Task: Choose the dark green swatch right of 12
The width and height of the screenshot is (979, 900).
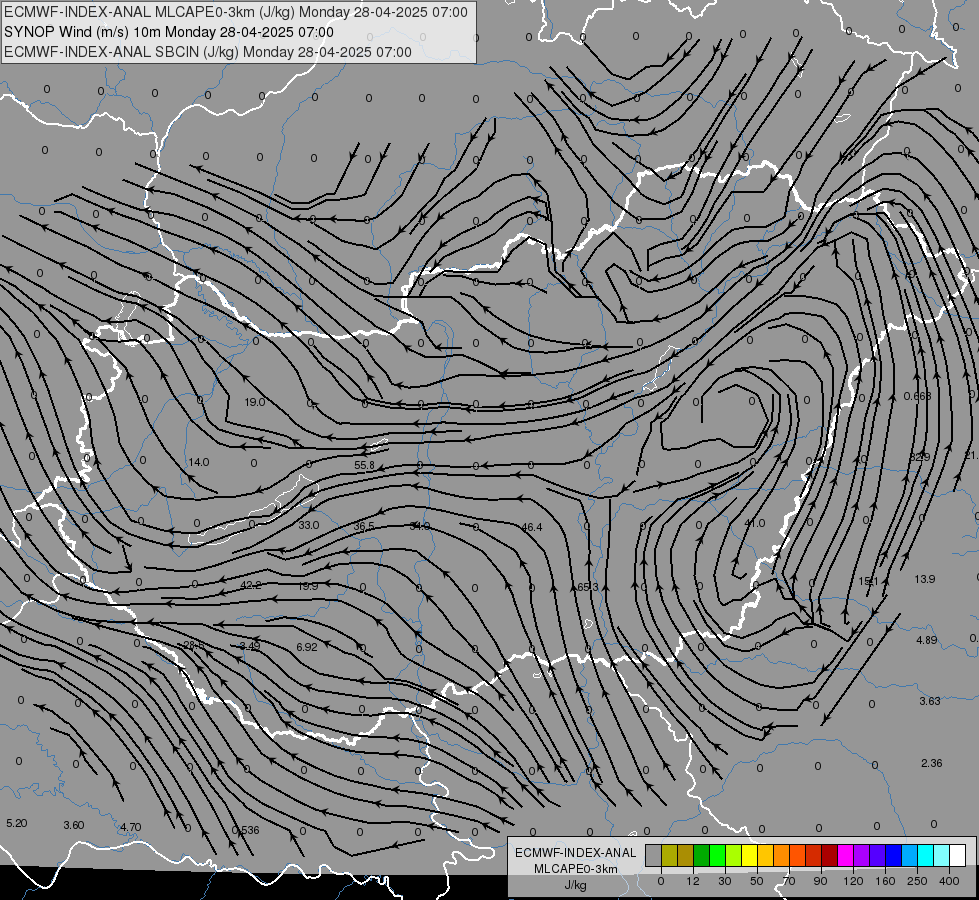Action: coord(701,855)
